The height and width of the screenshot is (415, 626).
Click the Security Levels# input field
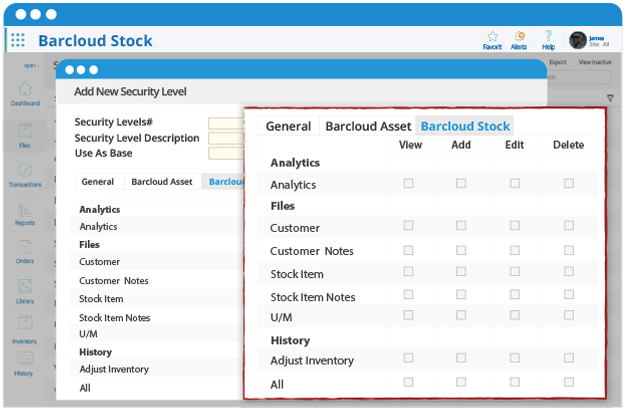226,123
